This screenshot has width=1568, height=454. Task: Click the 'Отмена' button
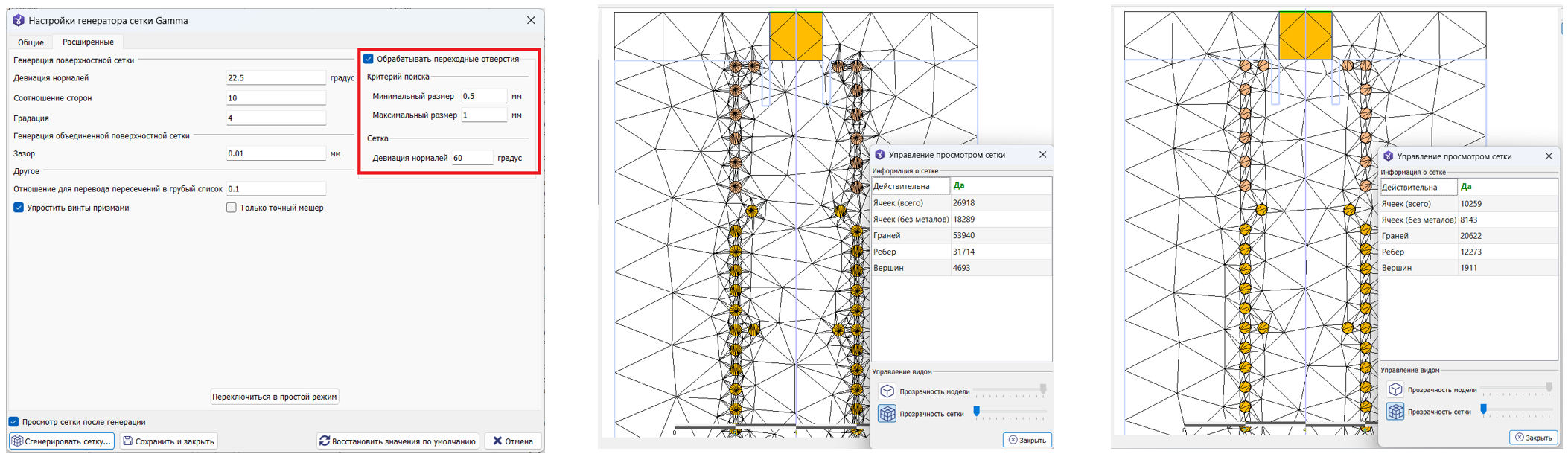(513, 441)
